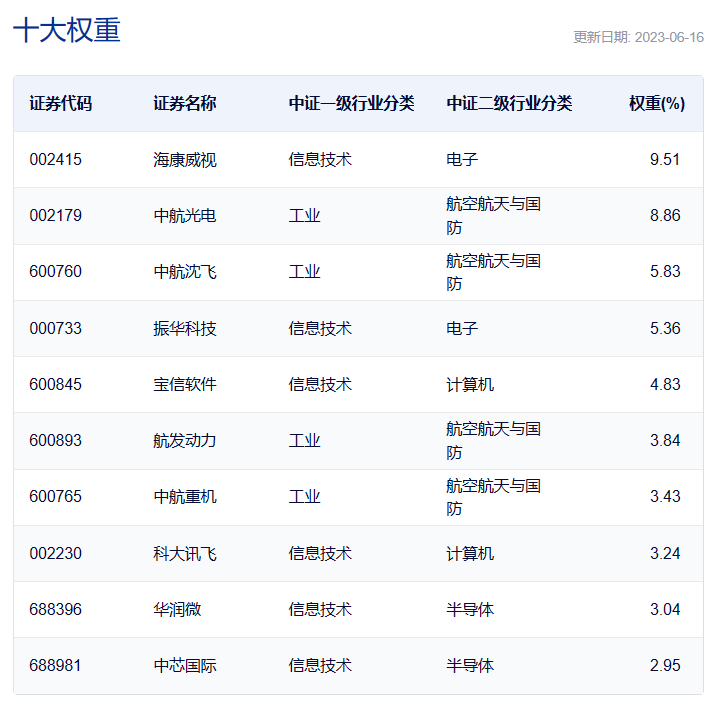Click 半导体 in the 中芯国际 row
This screenshot has width=724, height=708.
[x=470, y=666]
